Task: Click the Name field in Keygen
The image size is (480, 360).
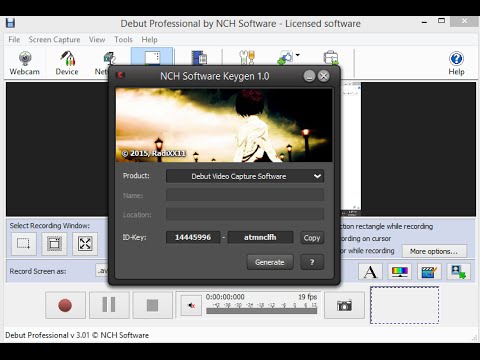Action: coord(245,195)
